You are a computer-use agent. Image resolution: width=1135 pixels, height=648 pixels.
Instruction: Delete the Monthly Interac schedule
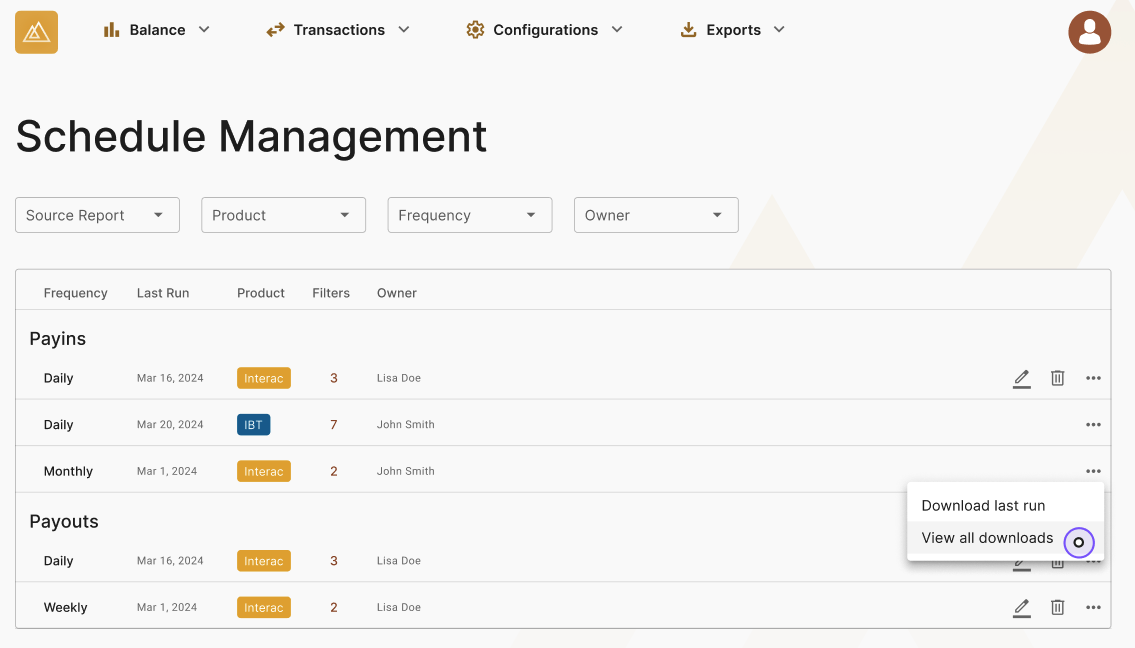[1057, 471]
